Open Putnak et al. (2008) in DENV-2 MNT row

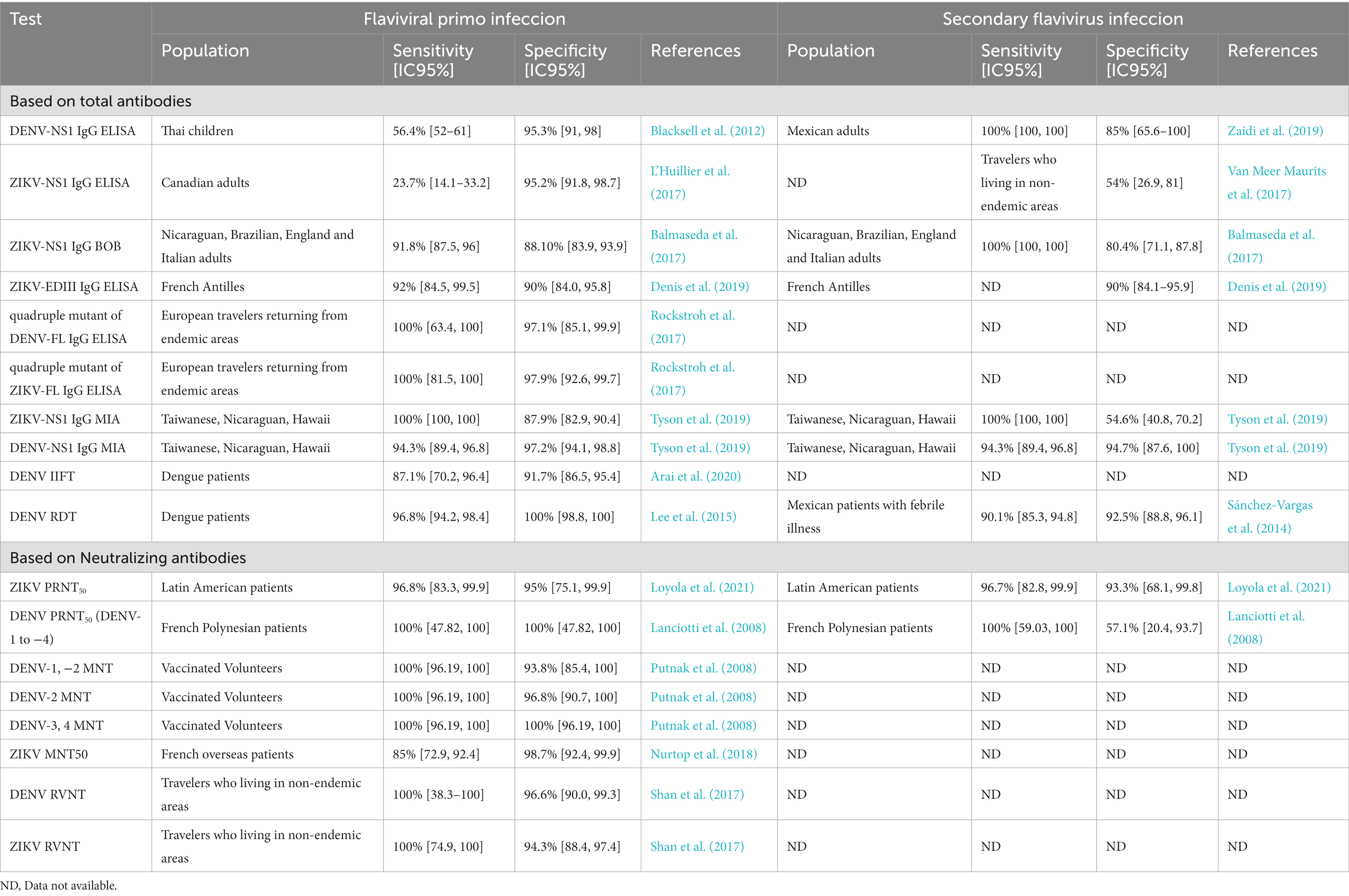[703, 697]
